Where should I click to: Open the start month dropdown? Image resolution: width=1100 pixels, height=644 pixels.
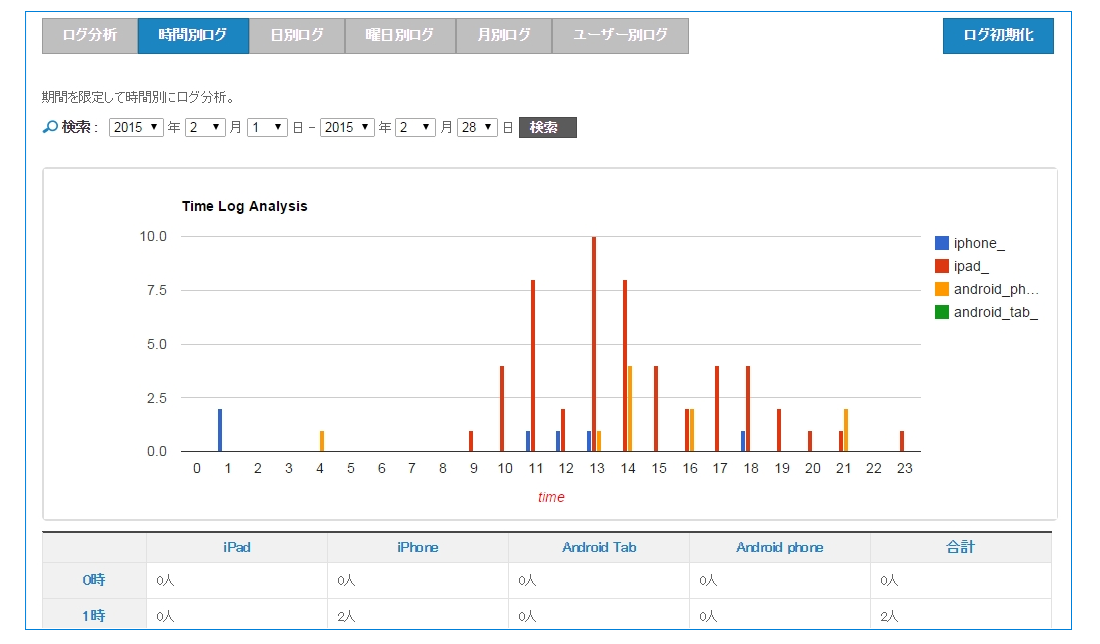click(205, 128)
